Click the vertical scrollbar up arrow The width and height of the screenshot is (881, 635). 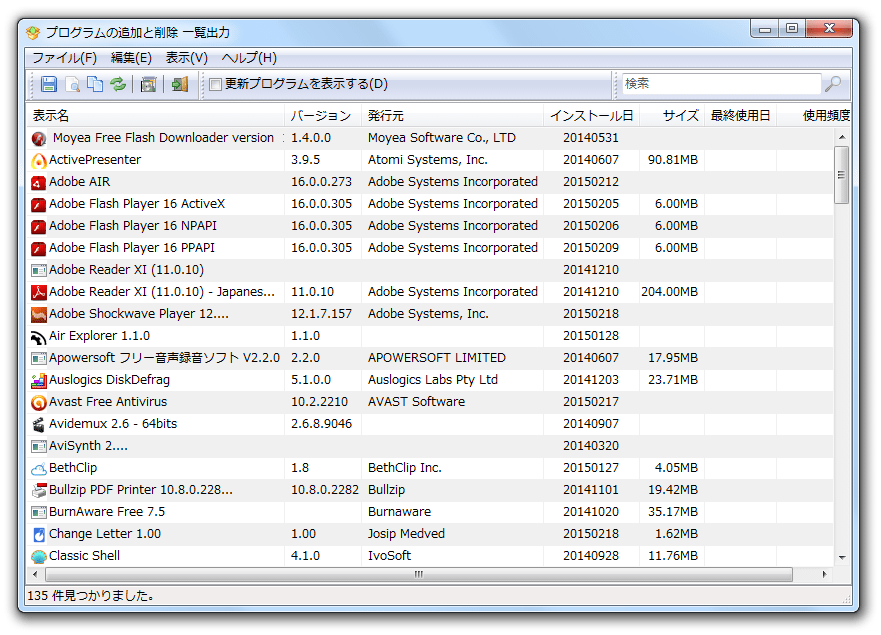[x=842, y=137]
